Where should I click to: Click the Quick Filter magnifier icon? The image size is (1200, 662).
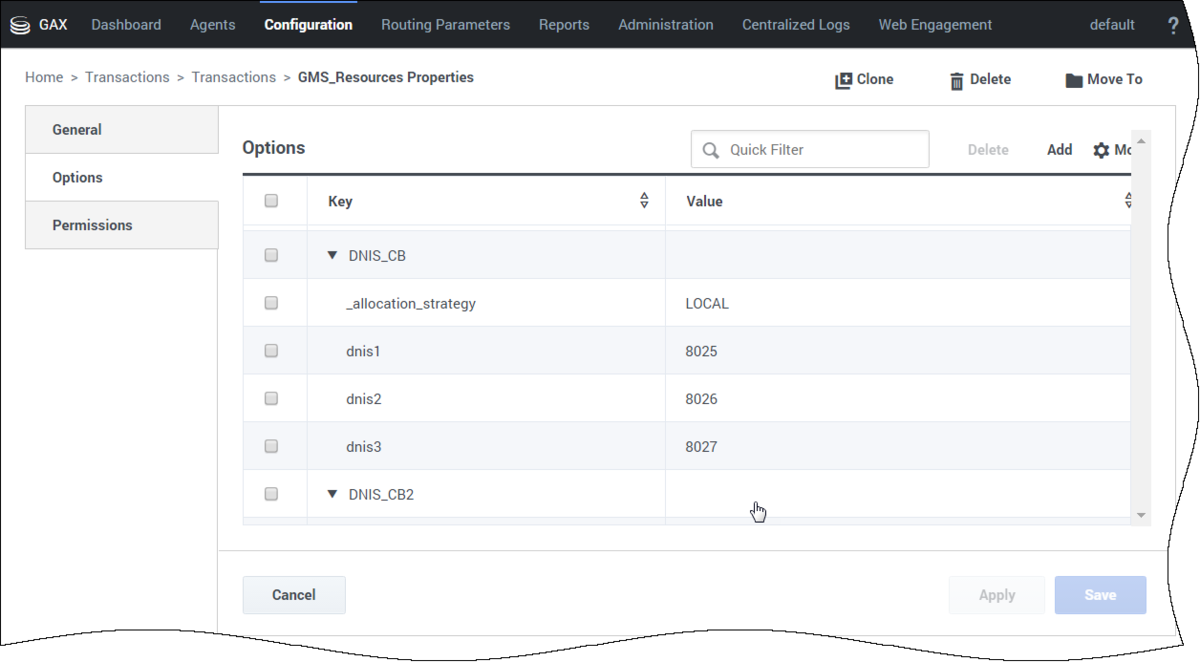click(711, 150)
